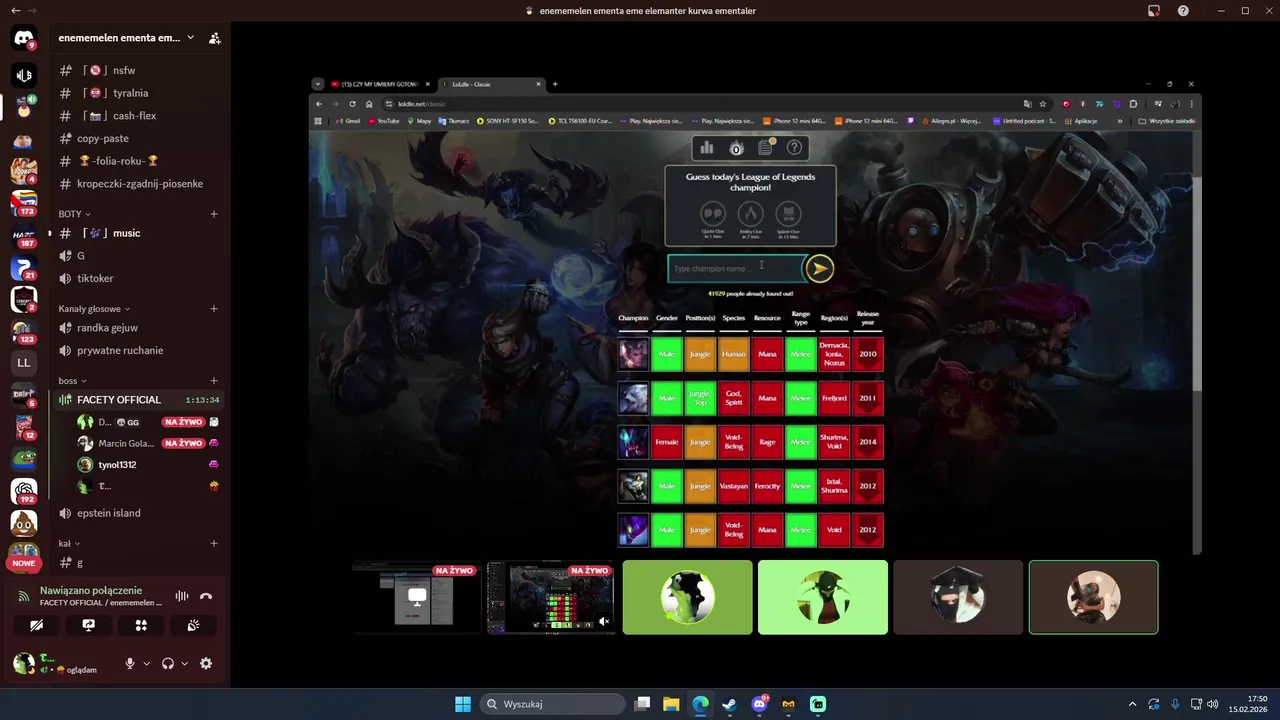Open the poop emoji server
This screenshot has width=1280, height=720.
pos(24,523)
